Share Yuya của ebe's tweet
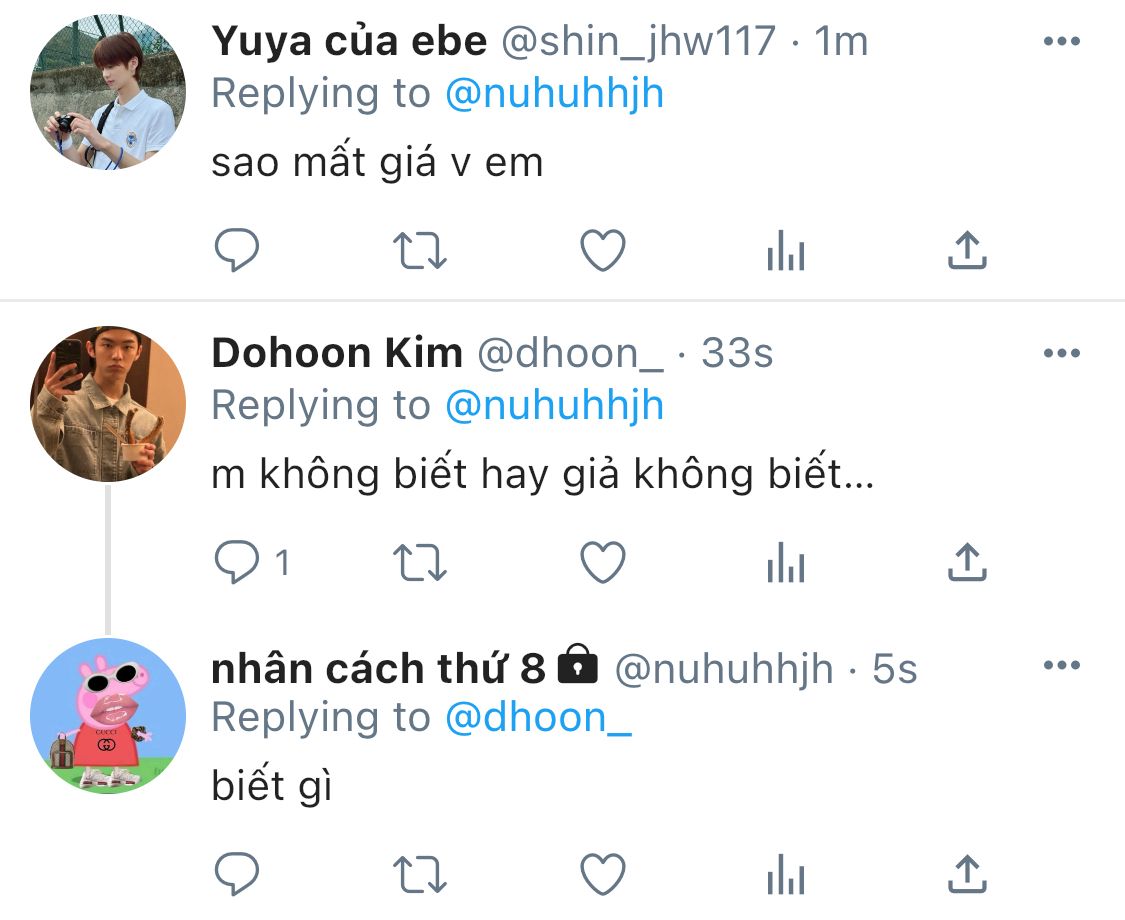The image size is (1125, 920). click(967, 250)
